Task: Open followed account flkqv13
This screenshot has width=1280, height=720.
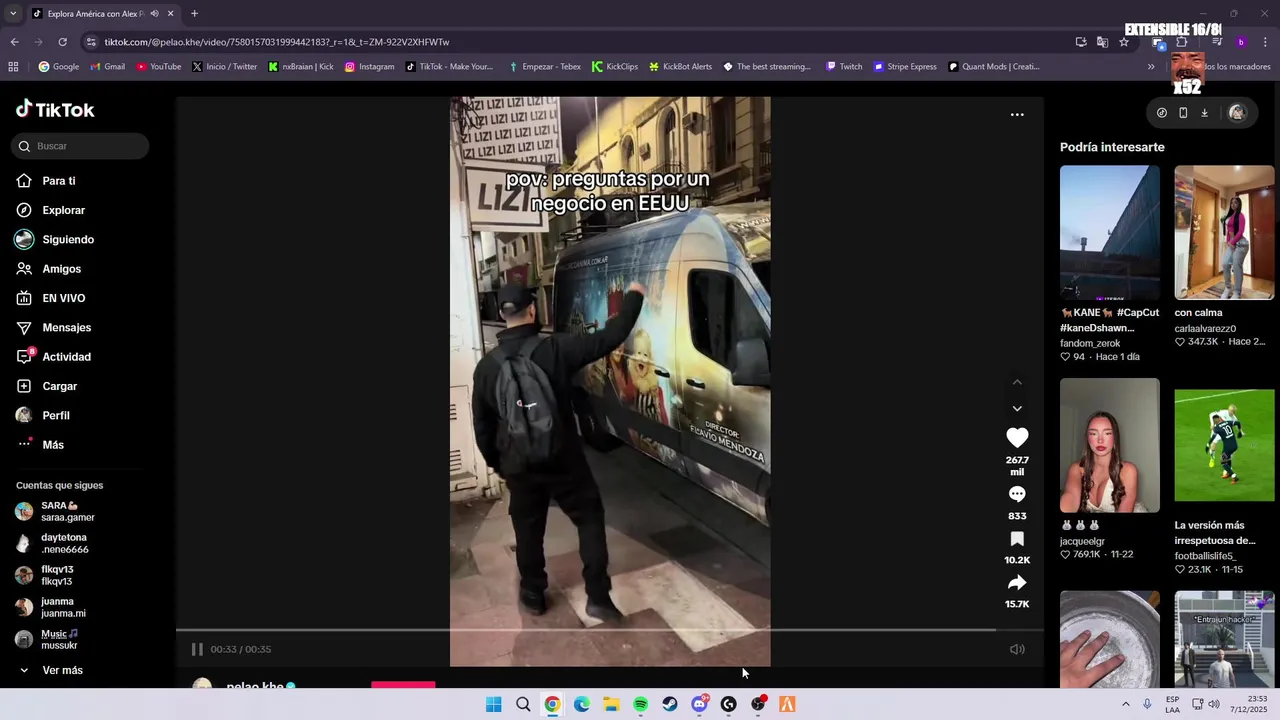Action: (x=45, y=575)
